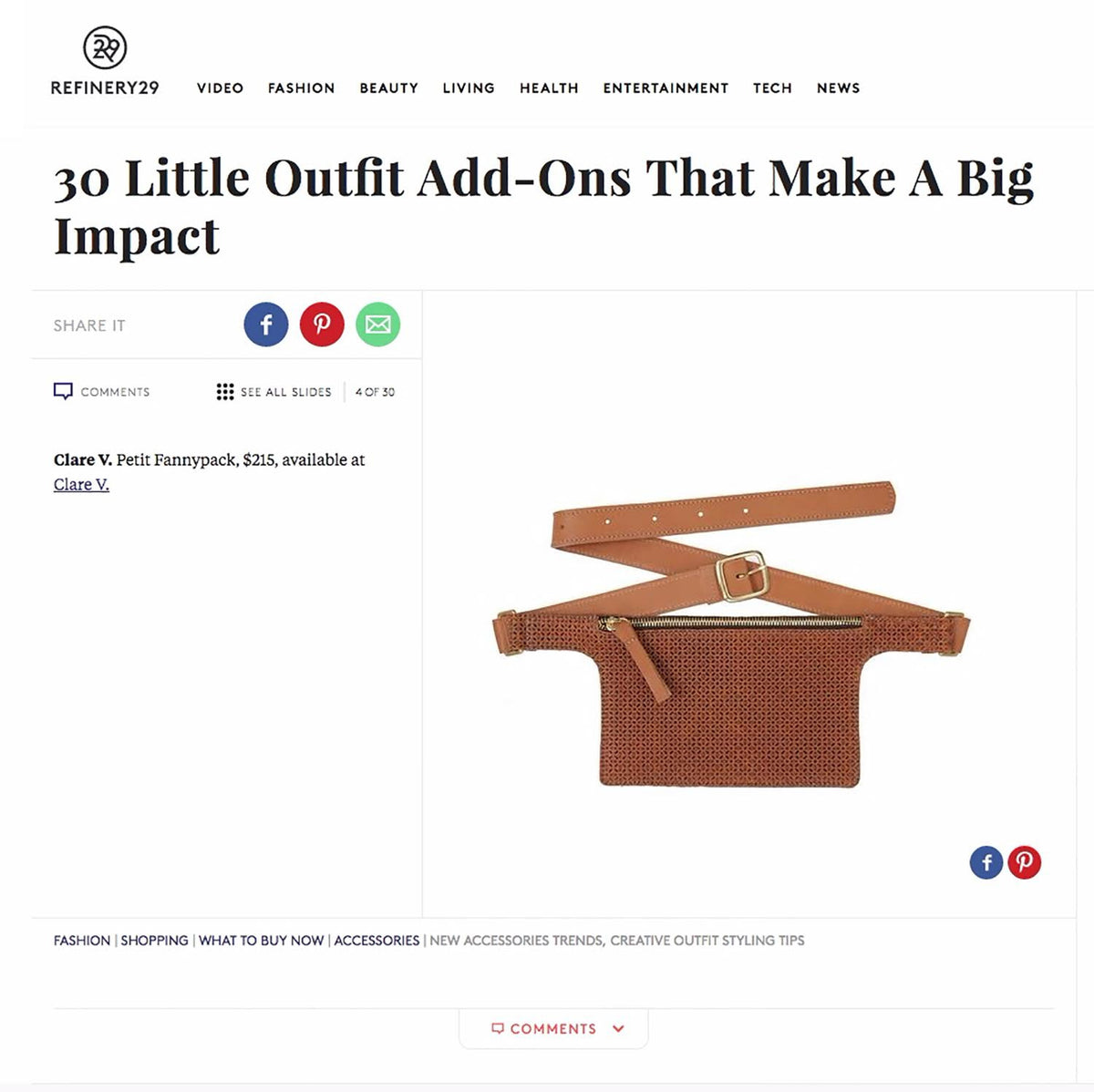Expand the Comments section chevron at bottom
This screenshot has height=1092, width=1094.
(x=618, y=1029)
